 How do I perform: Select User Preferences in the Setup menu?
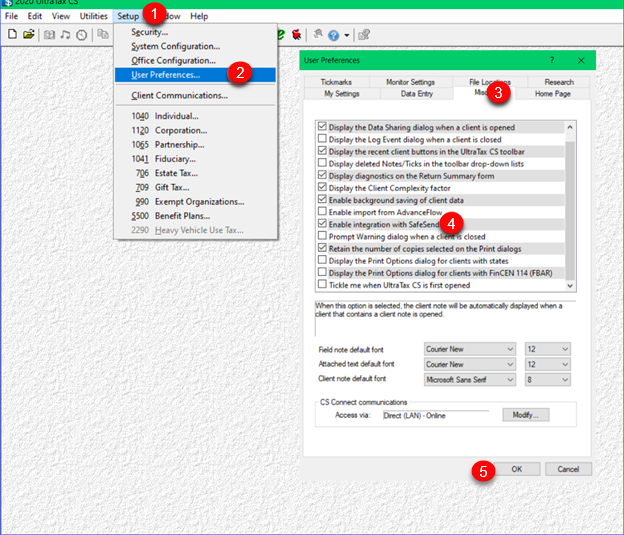click(195, 75)
